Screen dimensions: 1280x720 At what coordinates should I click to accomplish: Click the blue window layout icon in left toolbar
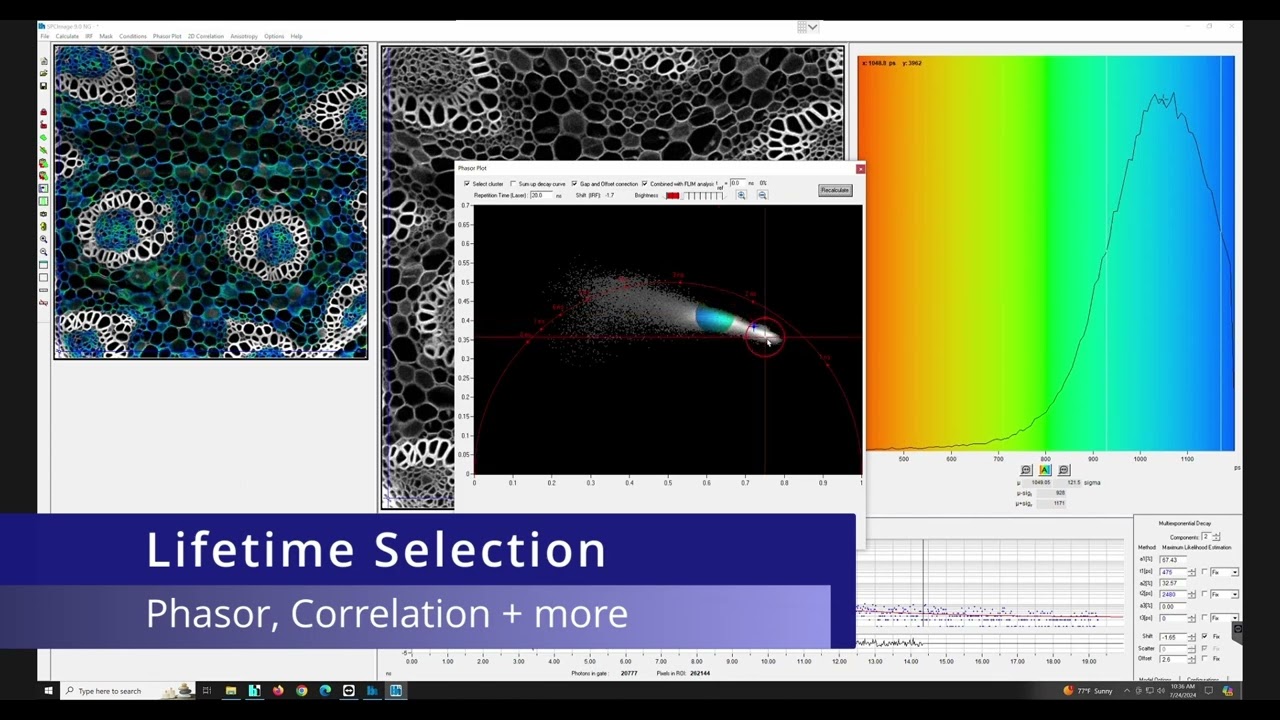click(x=44, y=188)
